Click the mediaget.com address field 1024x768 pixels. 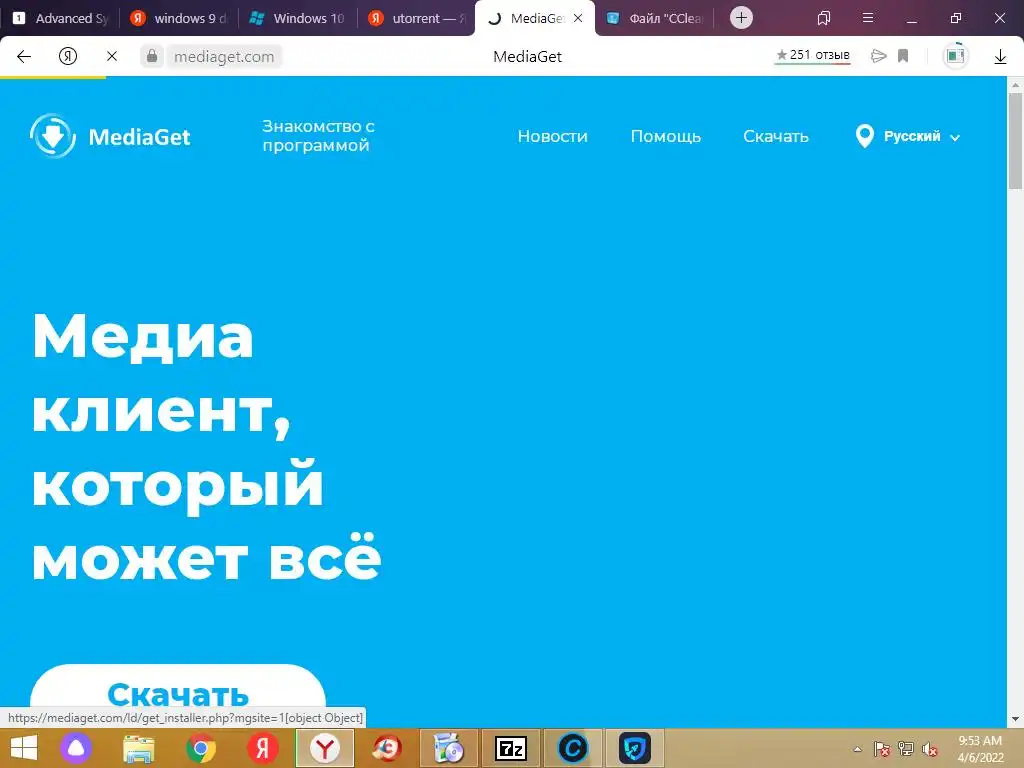tap(224, 57)
